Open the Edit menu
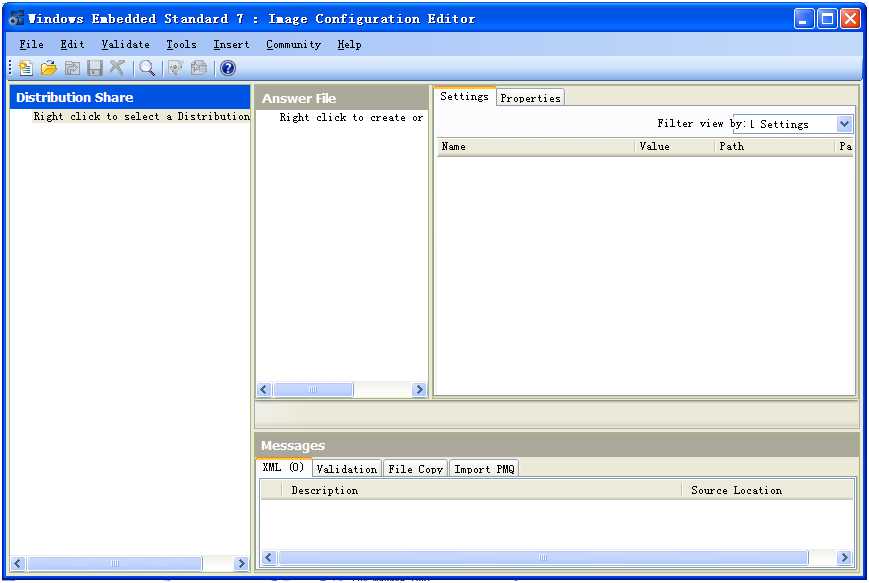The width and height of the screenshot is (869, 583). pos(72,44)
